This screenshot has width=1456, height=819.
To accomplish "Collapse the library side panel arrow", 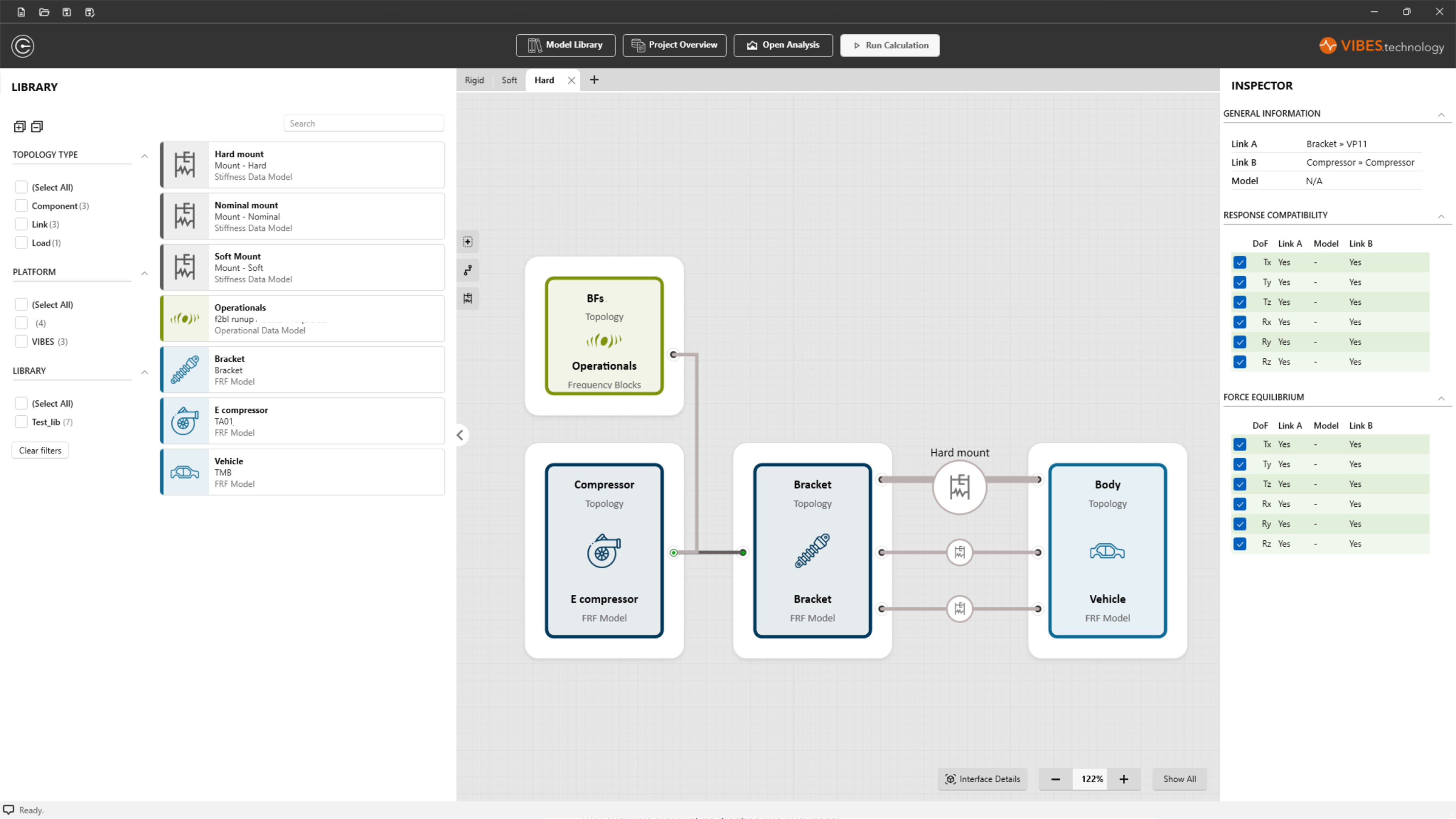I will pyautogui.click(x=460, y=435).
